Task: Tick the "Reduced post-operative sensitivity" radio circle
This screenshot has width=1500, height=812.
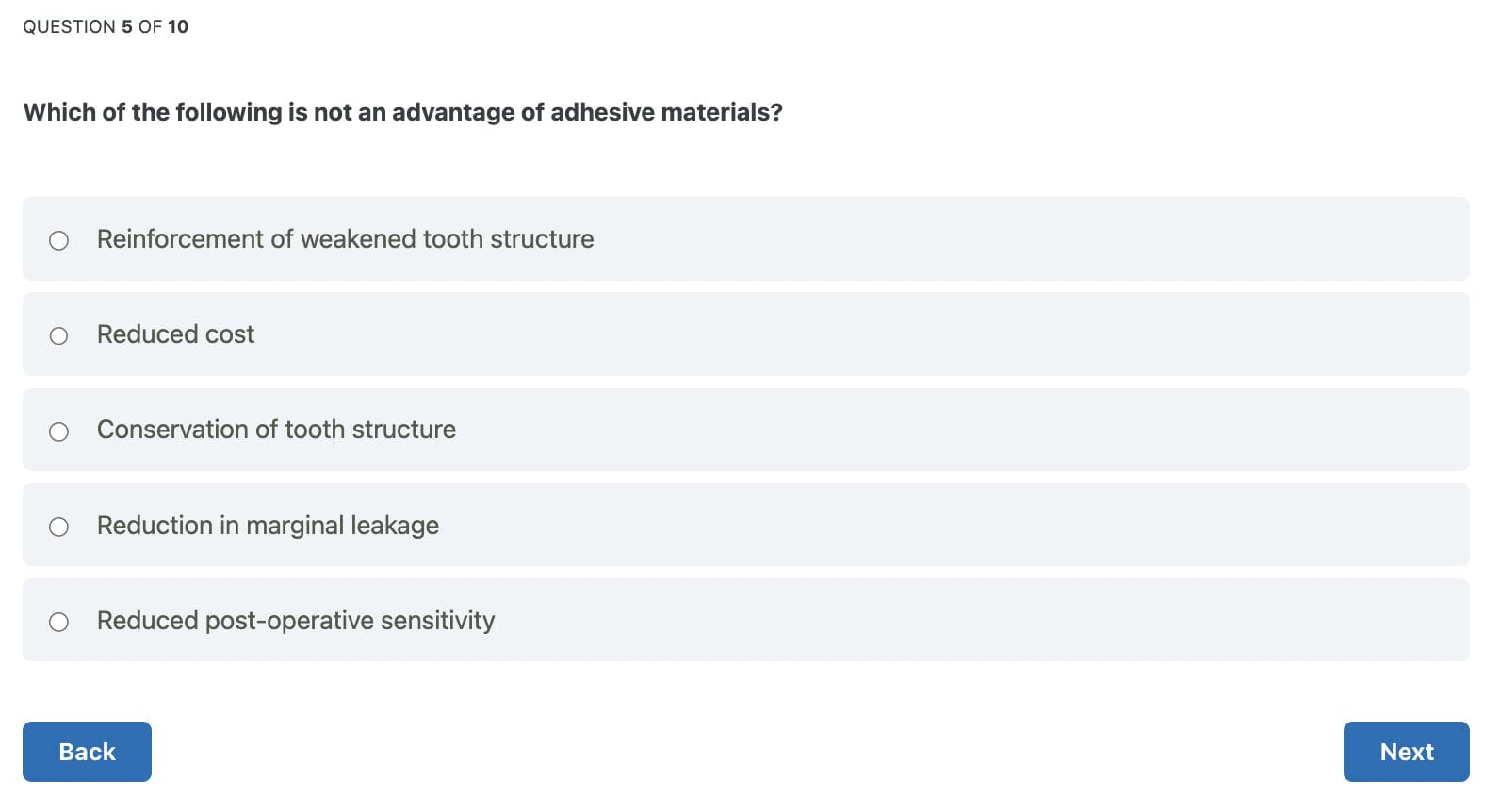Action: coord(58,622)
